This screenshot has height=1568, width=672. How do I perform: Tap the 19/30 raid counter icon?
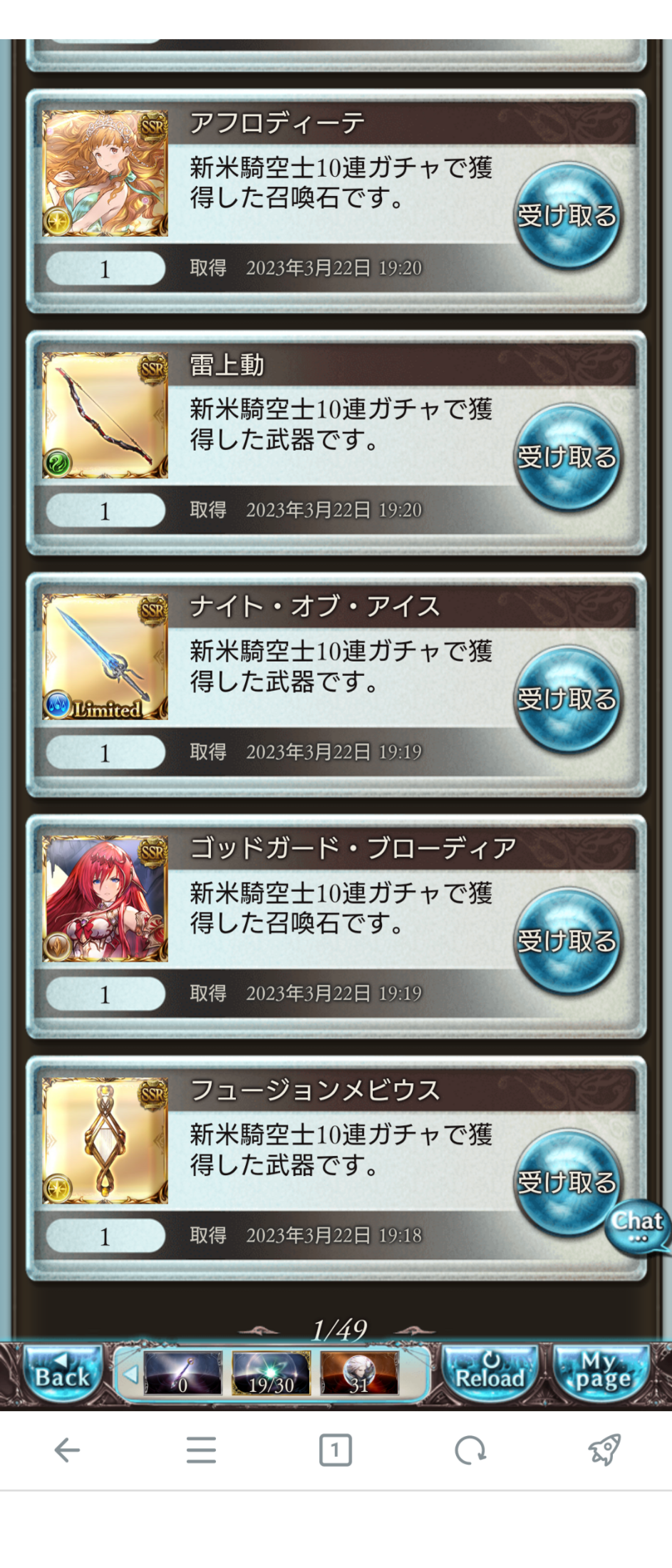coord(271,1374)
